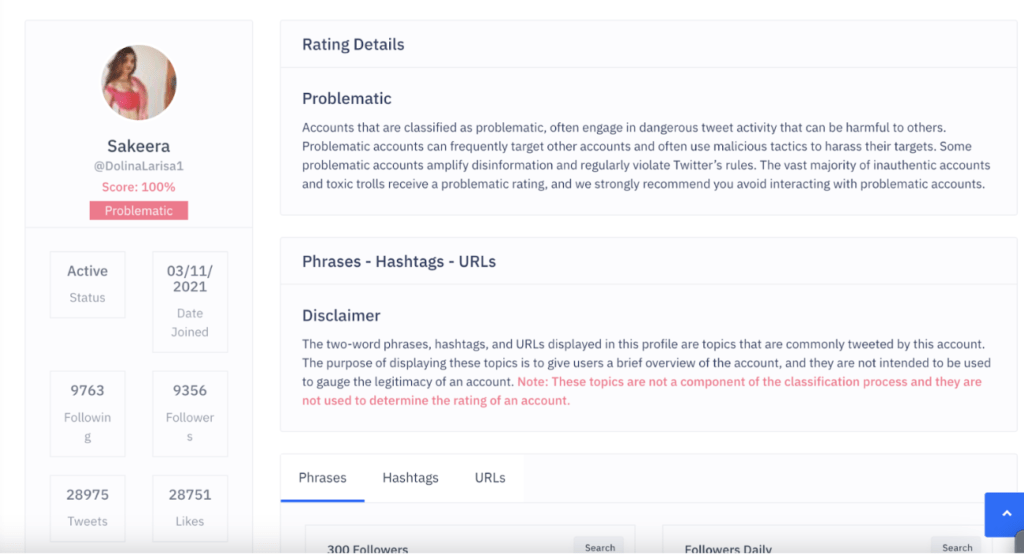This screenshot has width=1024, height=554.
Task: Switch to the Hashtags tab
Action: point(410,478)
